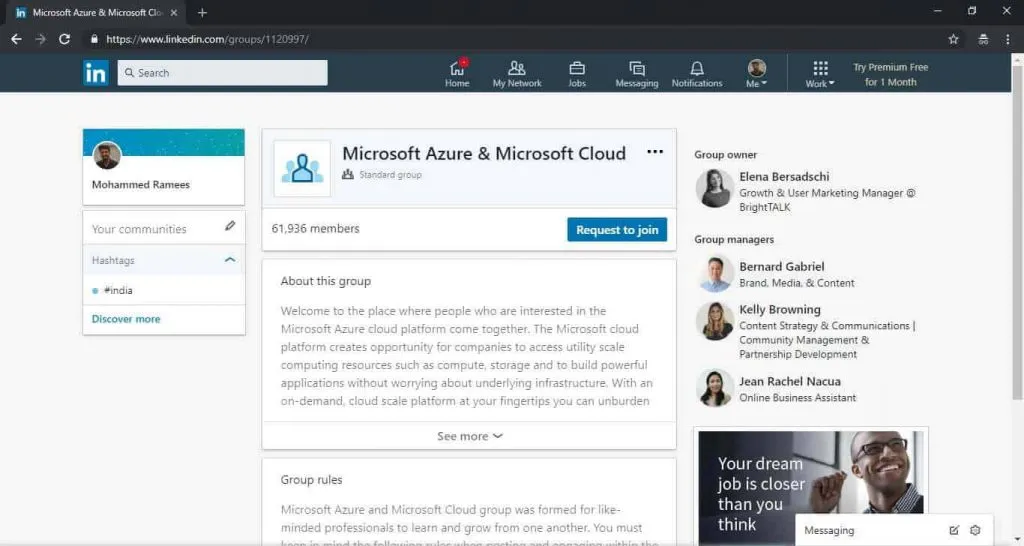
Task: Close the Microsoft Azure LinkedIn tab
Action: [x=174, y=12]
